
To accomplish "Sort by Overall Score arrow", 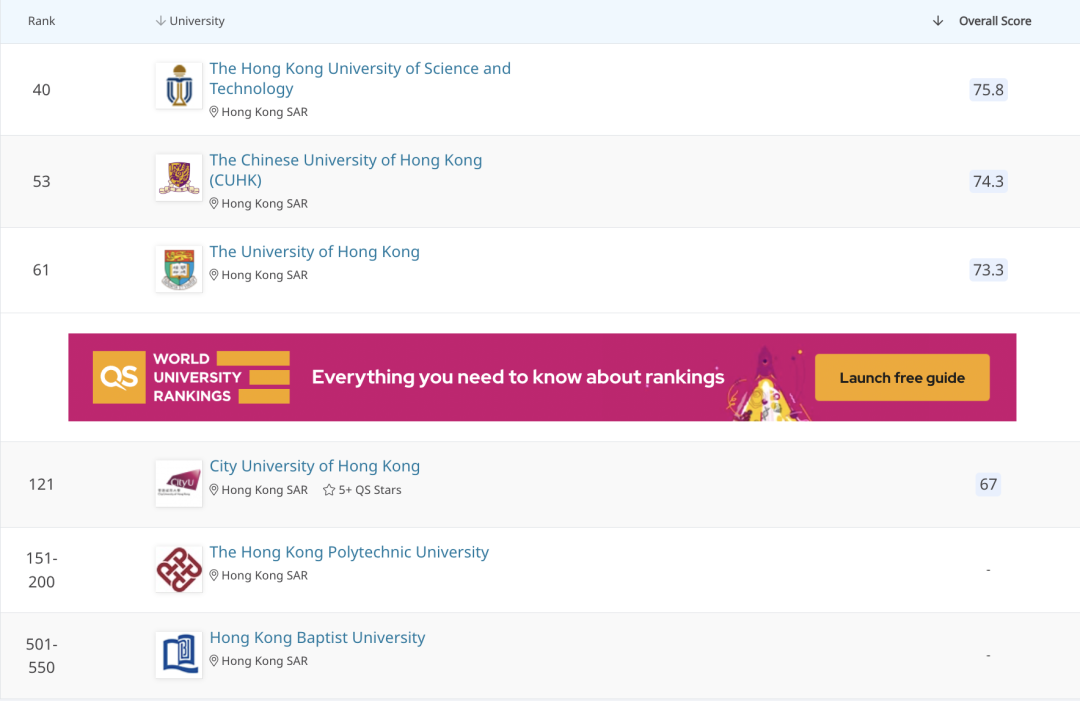I will [x=938, y=21].
